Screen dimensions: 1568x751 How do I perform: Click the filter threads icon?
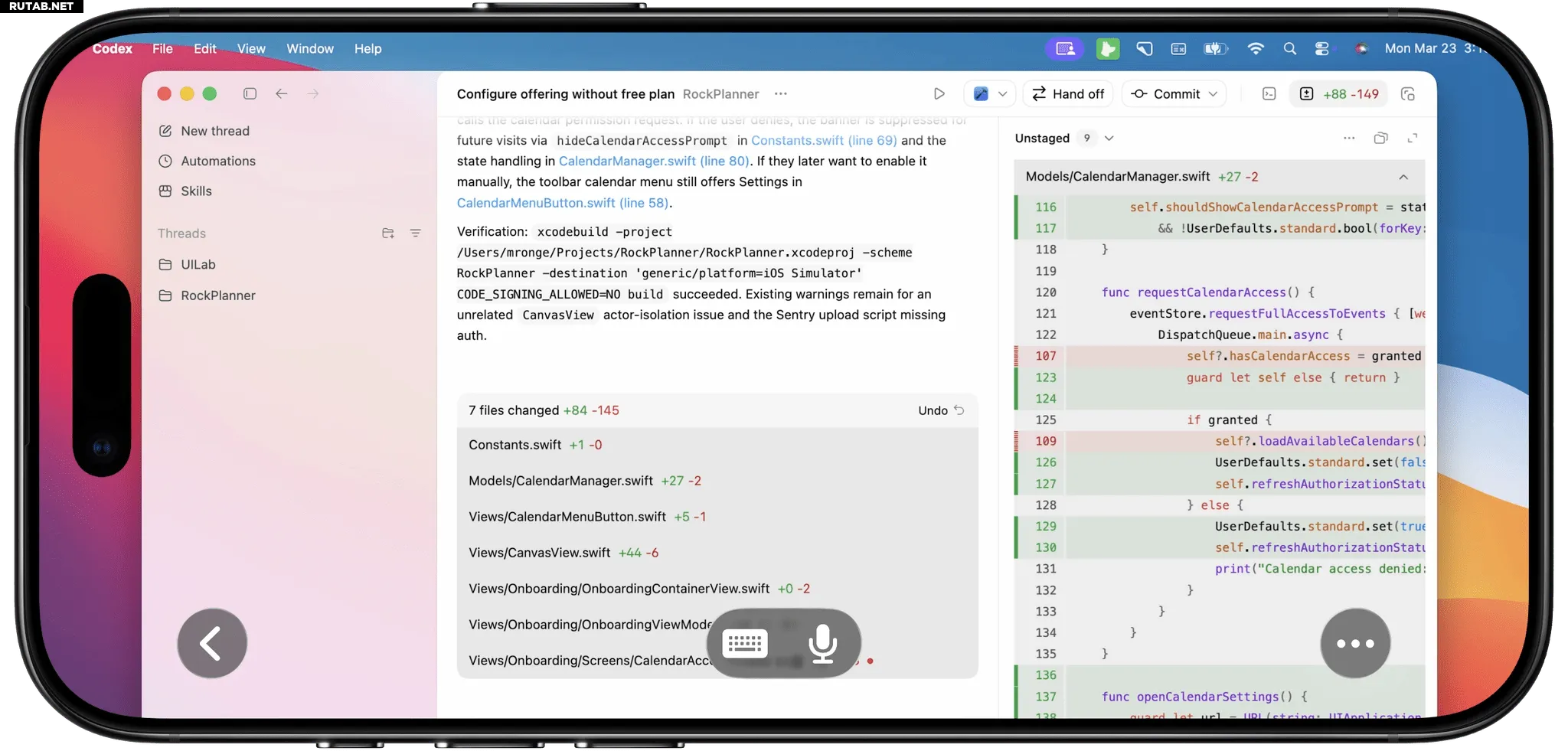pyautogui.click(x=415, y=233)
